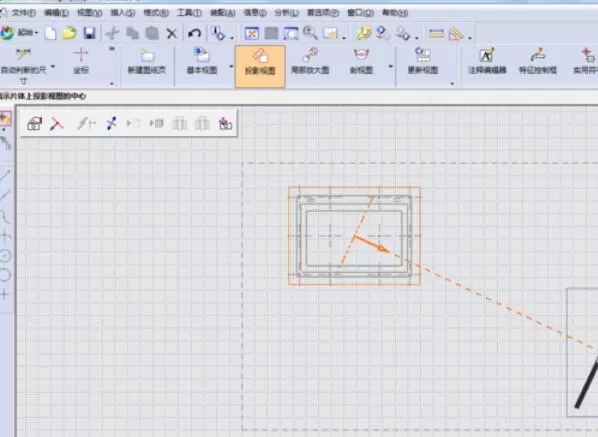Click the 基本视图 base view button
Screen dimensions: 598x437
202,61
